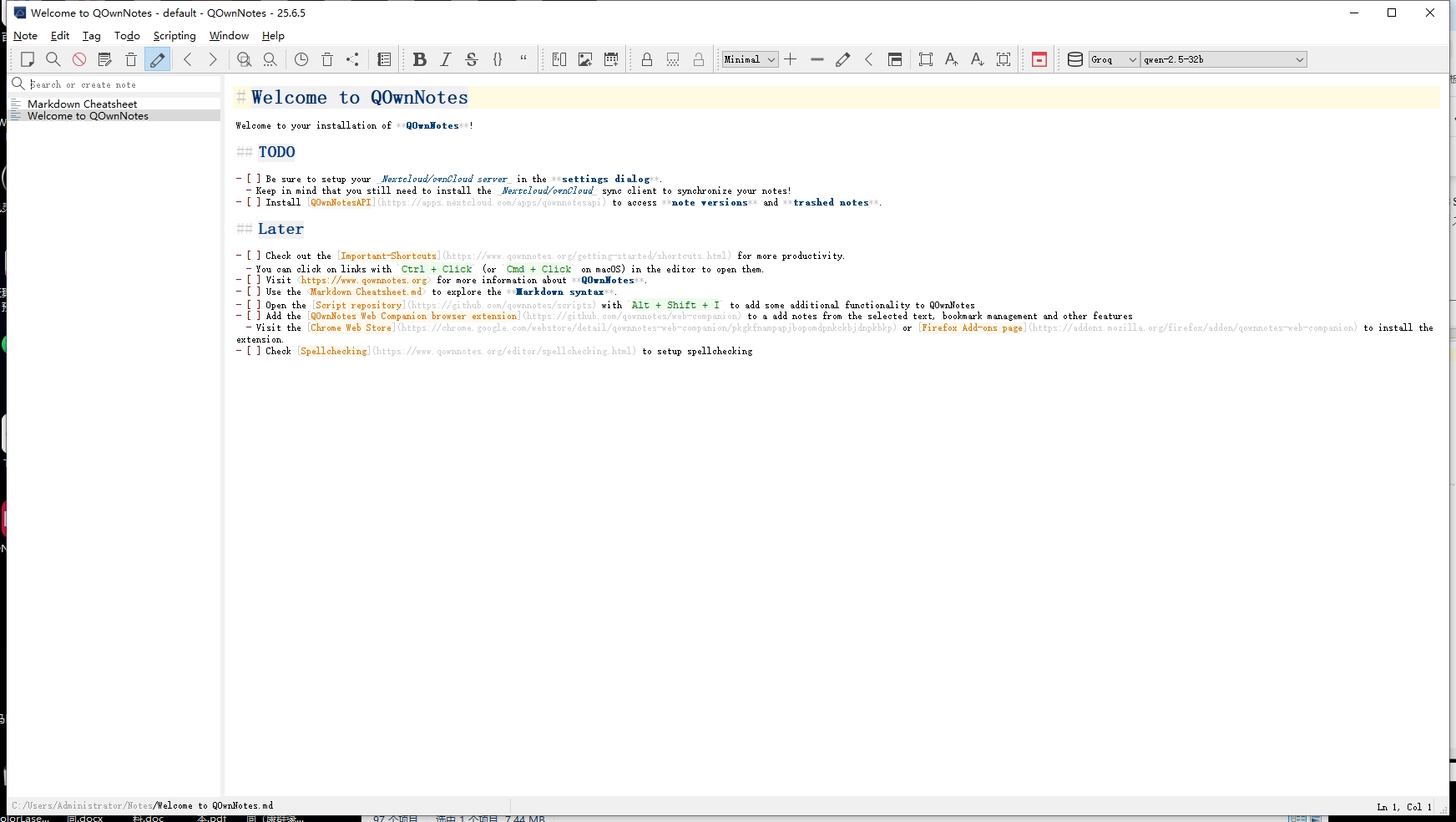Click the replace text in note icon

270,59
